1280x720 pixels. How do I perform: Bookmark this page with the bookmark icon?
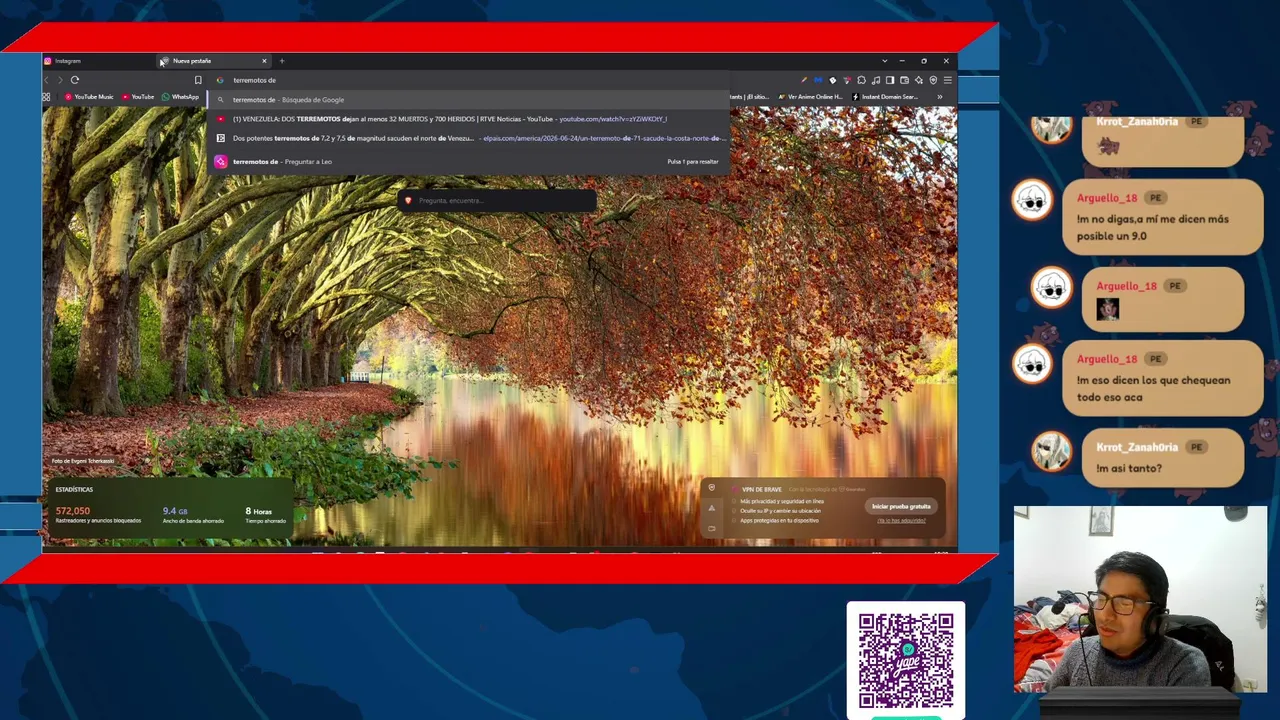click(x=198, y=80)
